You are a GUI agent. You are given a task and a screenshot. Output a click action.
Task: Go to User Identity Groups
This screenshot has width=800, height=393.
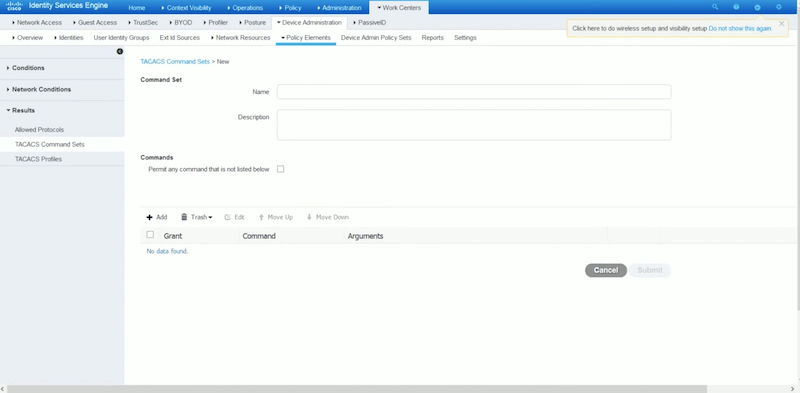[121, 38]
